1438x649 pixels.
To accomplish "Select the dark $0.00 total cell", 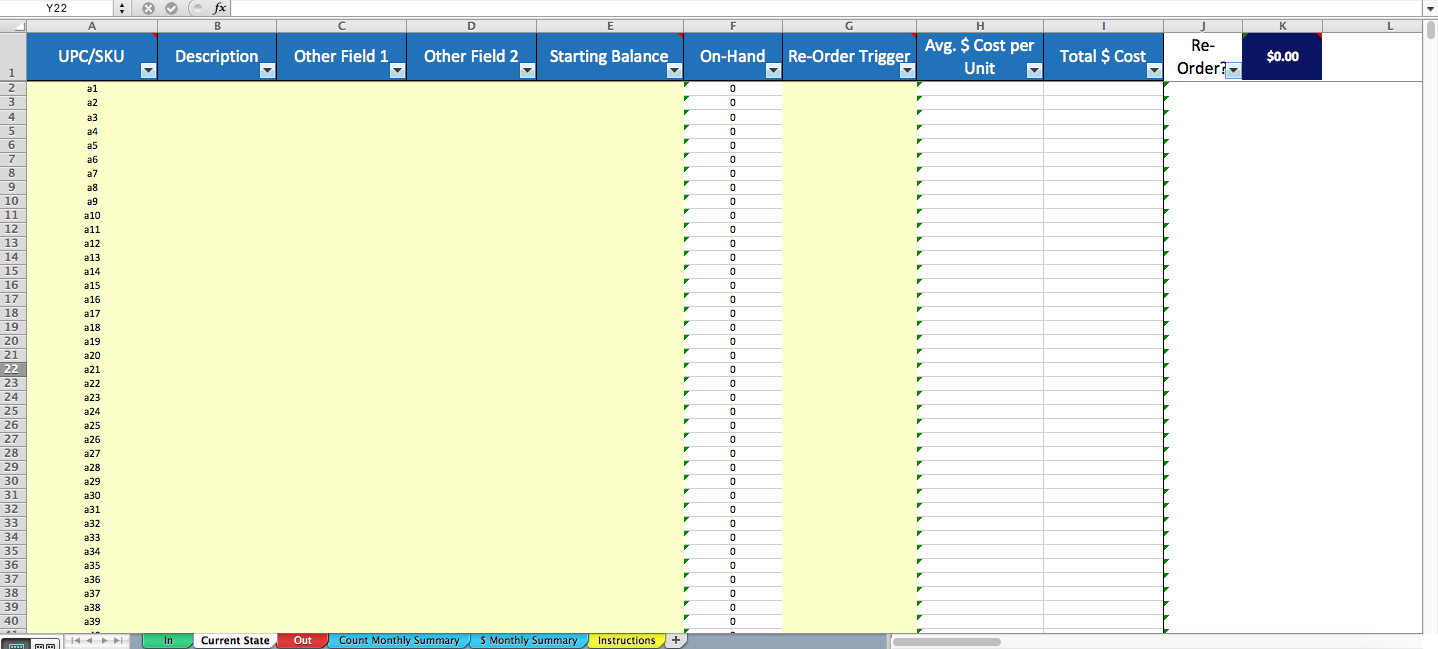I will coord(1281,56).
